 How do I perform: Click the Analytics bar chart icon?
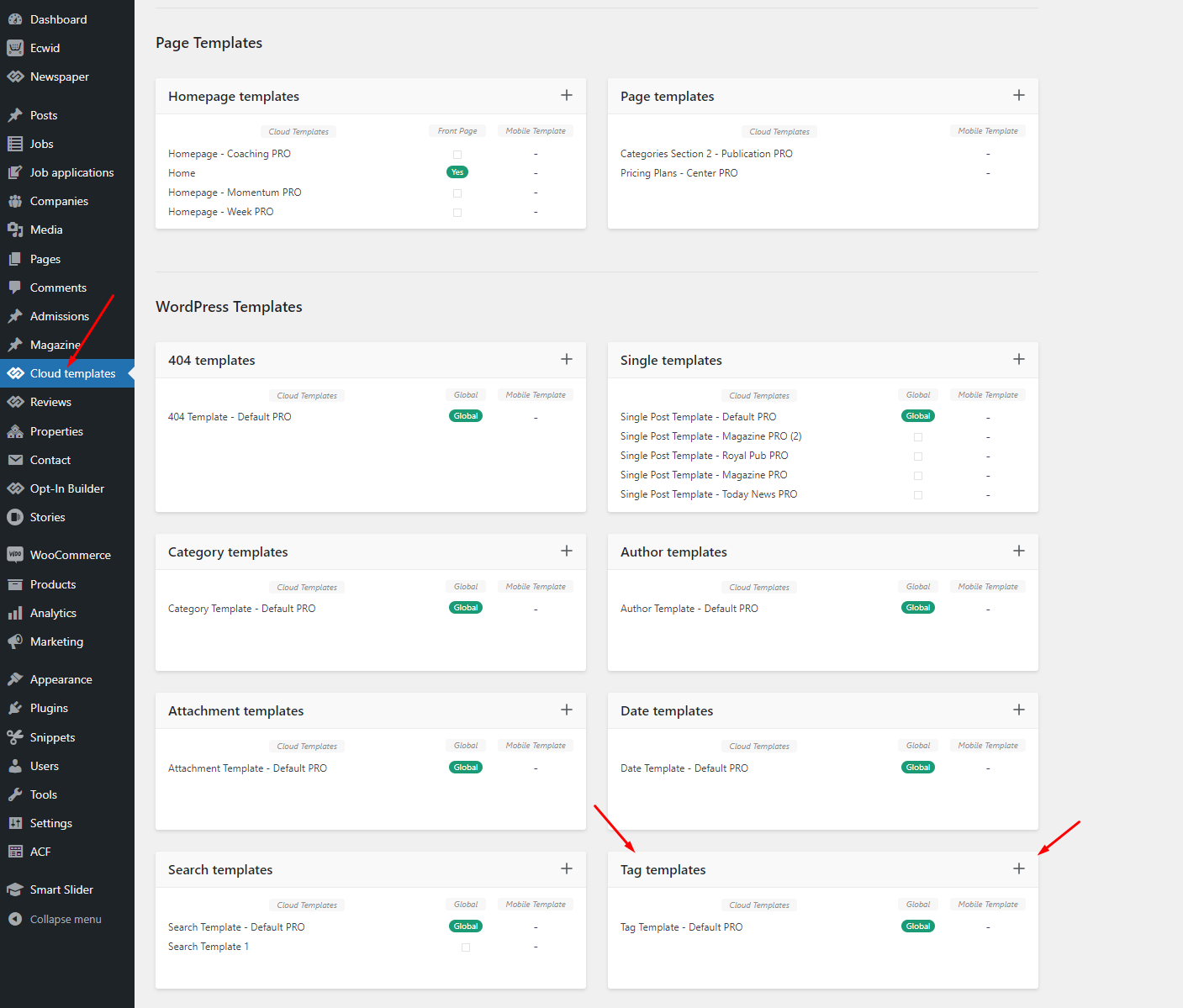(15, 613)
